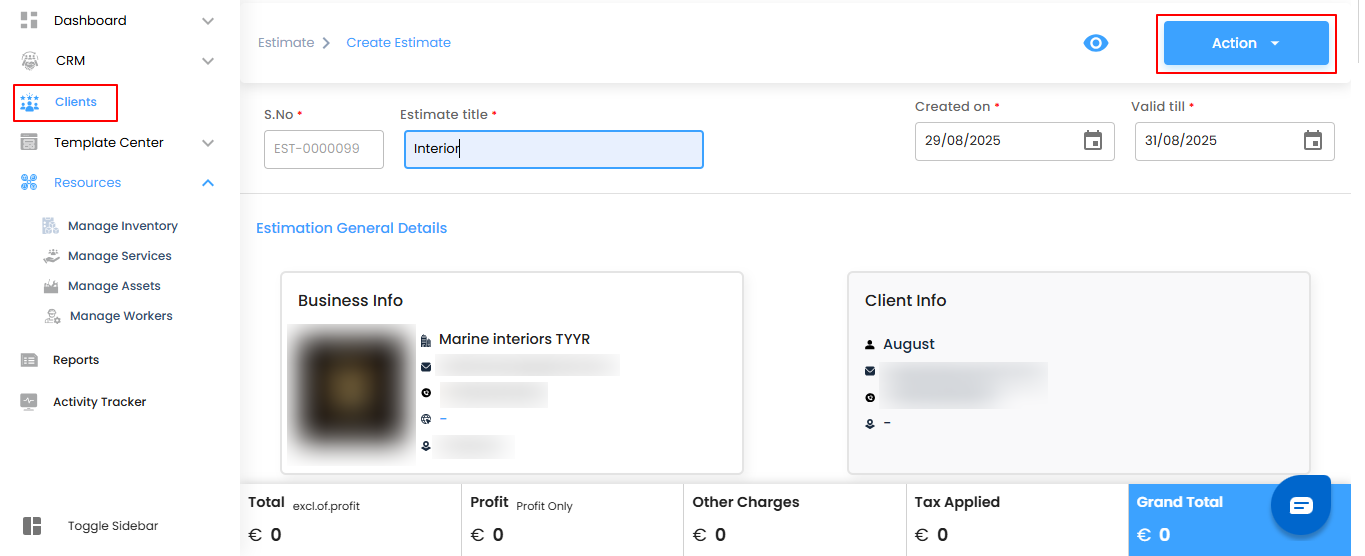The image size is (1365, 556).
Task: Select Manage Workers in Resources
Action: coord(120,316)
